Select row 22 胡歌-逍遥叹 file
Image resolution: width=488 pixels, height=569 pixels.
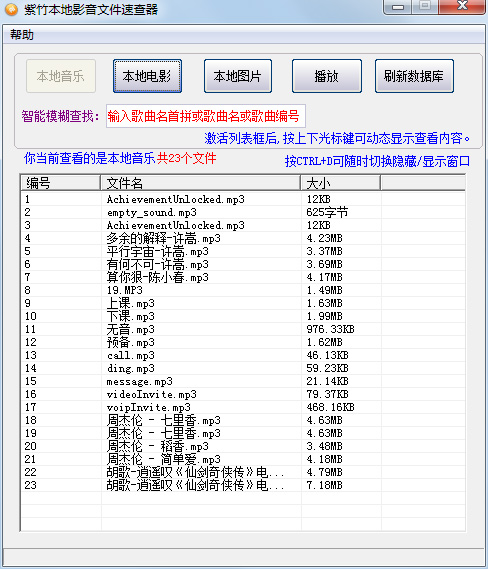[242, 472]
